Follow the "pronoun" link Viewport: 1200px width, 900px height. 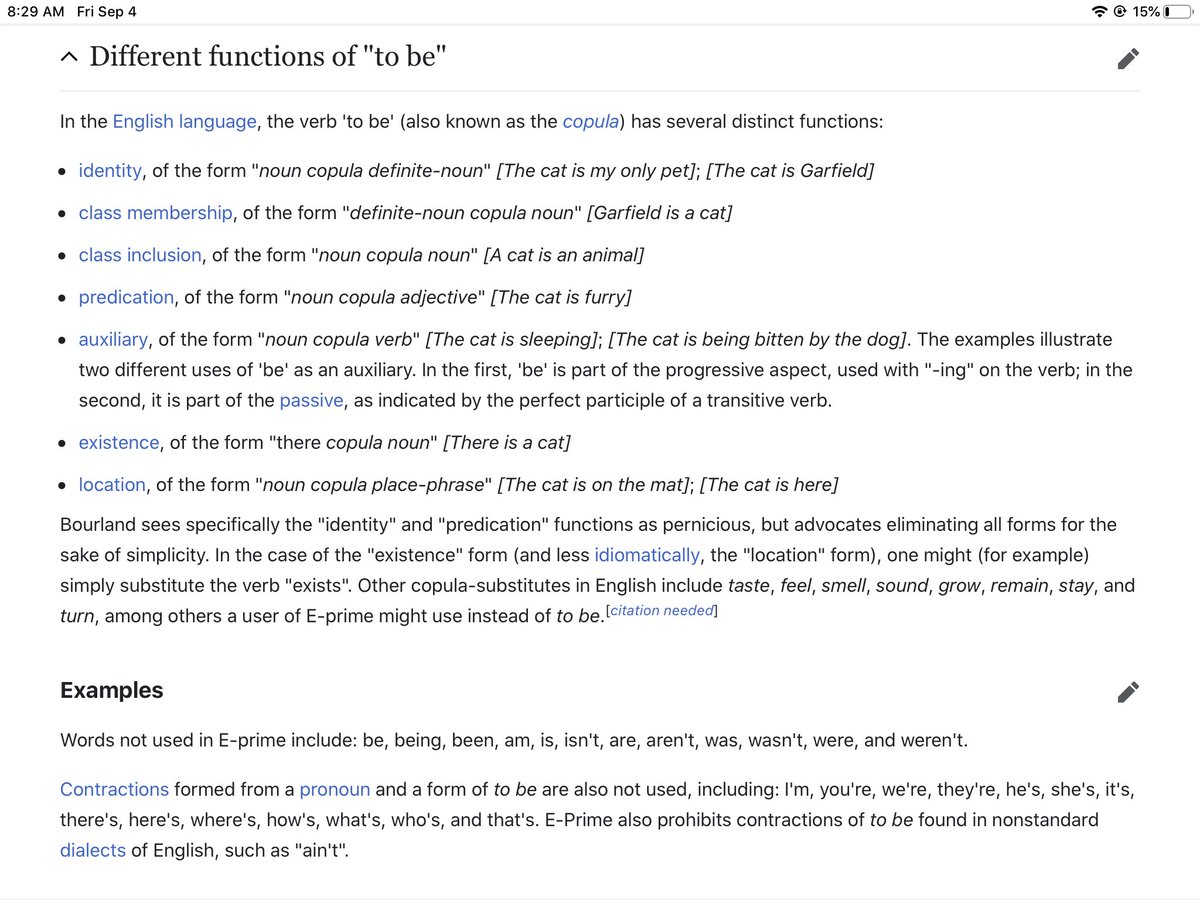tap(335, 789)
